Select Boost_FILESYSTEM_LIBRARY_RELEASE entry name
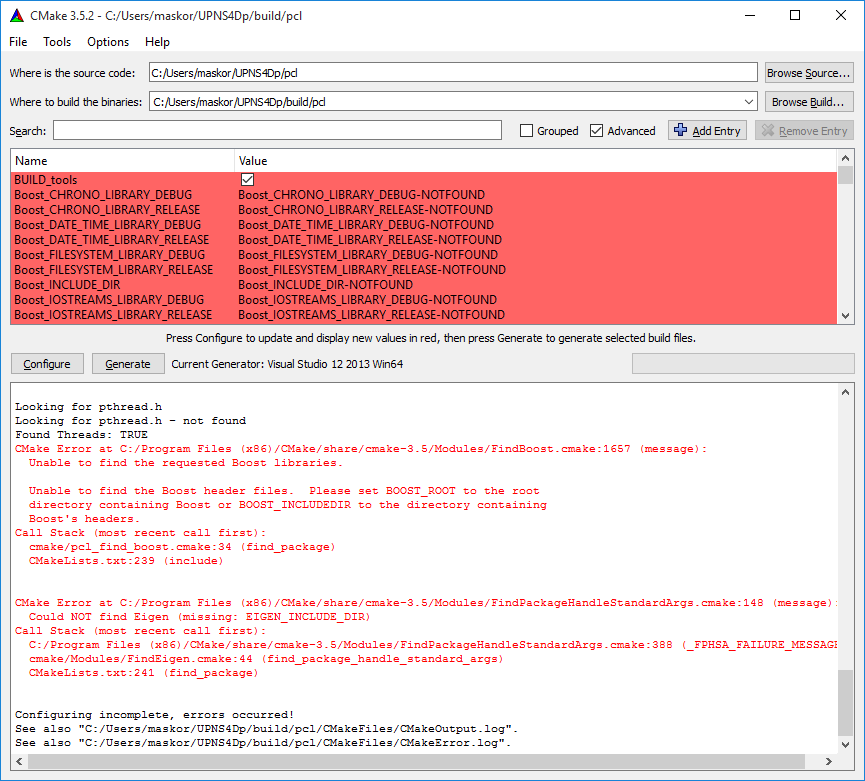The height and width of the screenshot is (781, 865). click(x=114, y=270)
